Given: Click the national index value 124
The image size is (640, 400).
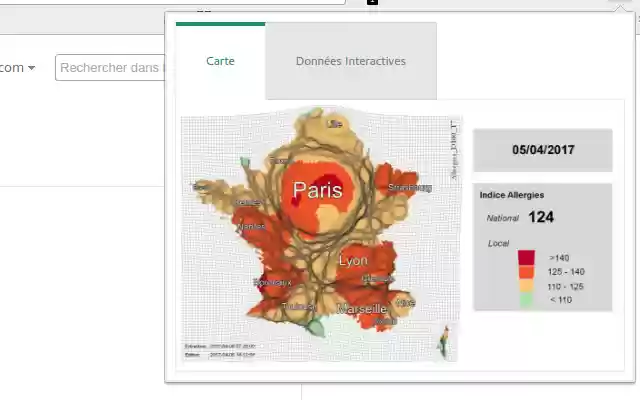Looking at the screenshot, I should coord(541,217).
